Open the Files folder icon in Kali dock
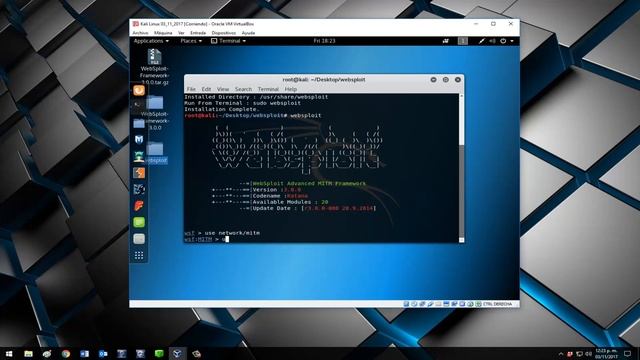Image resolution: width=640 pixels, height=360 pixels. tap(139, 123)
